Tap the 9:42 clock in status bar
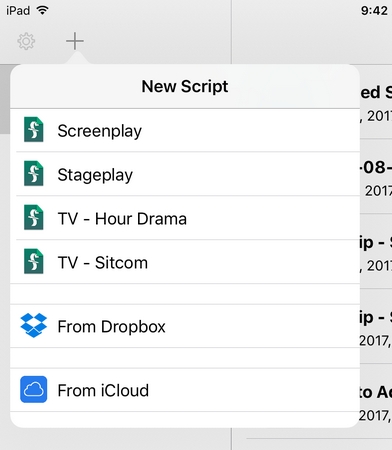The height and width of the screenshot is (450, 392). (374, 11)
